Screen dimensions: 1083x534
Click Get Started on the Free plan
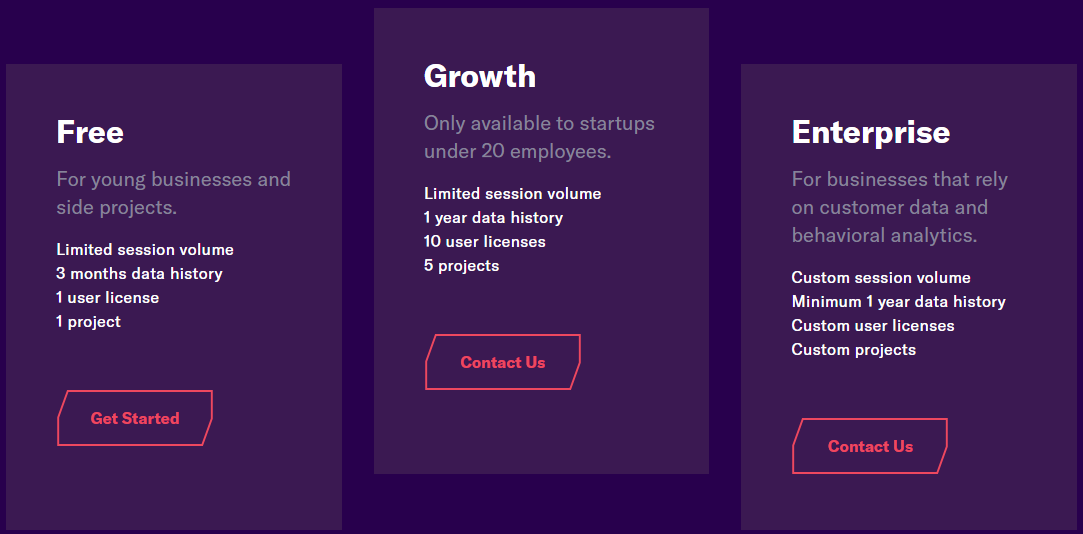pyautogui.click(x=135, y=418)
